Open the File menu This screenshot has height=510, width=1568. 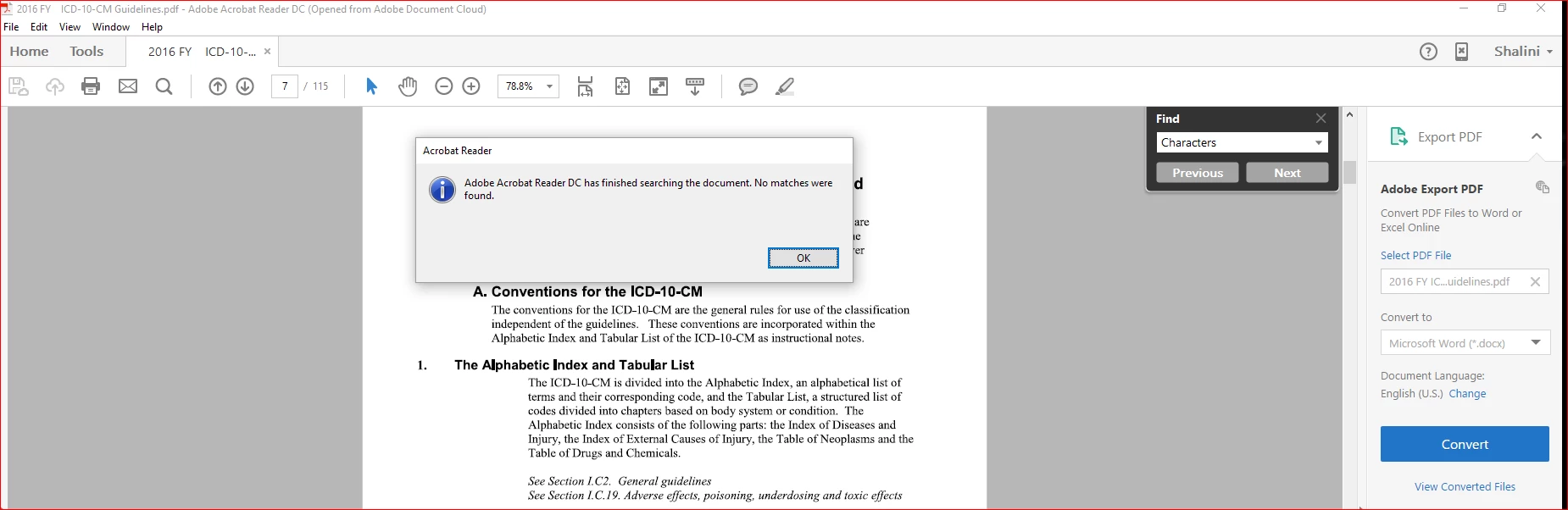pos(11,27)
